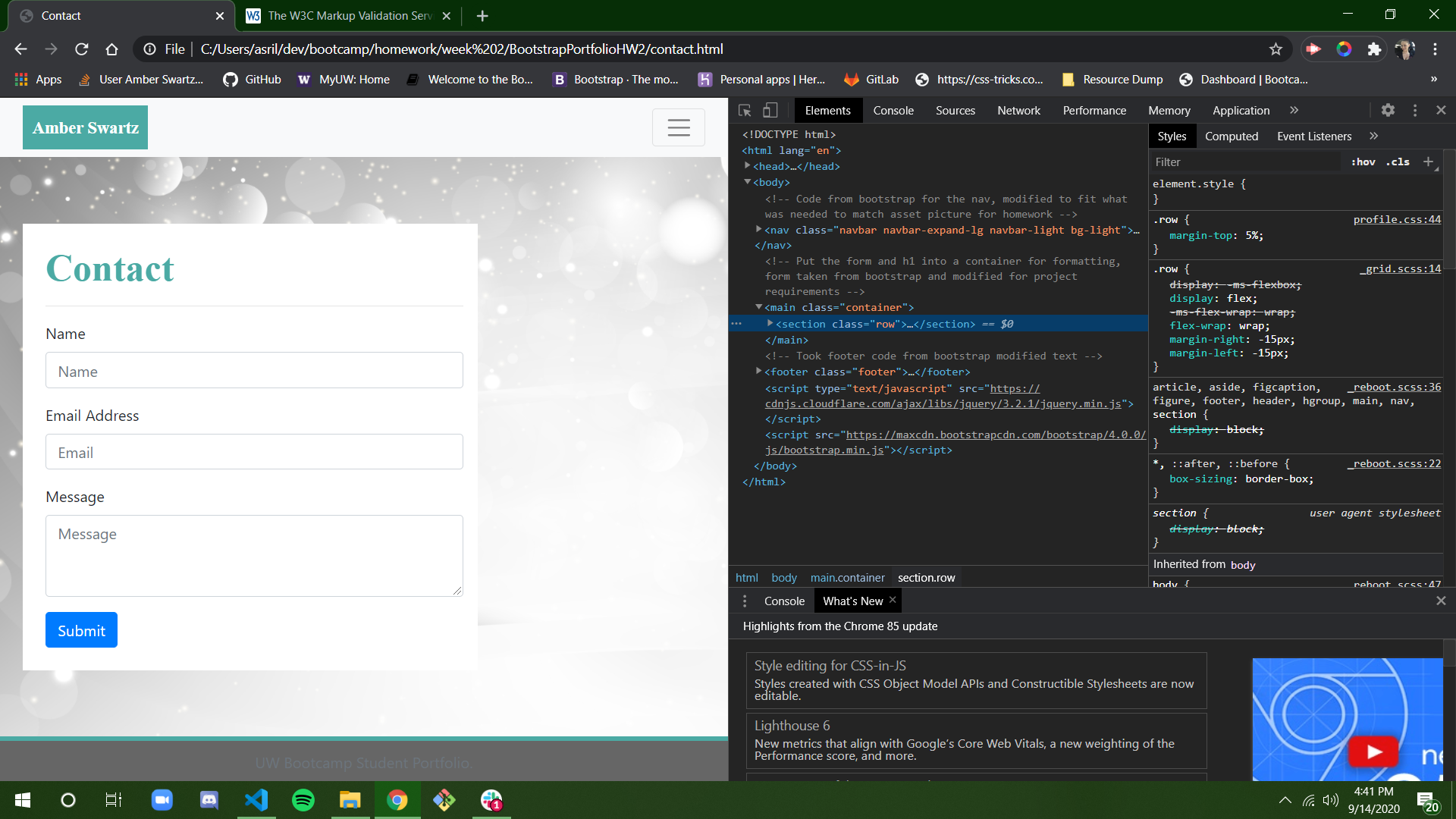This screenshot has height=819, width=1456.
Task: Close the What's New drawer tab
Action: 893,600
